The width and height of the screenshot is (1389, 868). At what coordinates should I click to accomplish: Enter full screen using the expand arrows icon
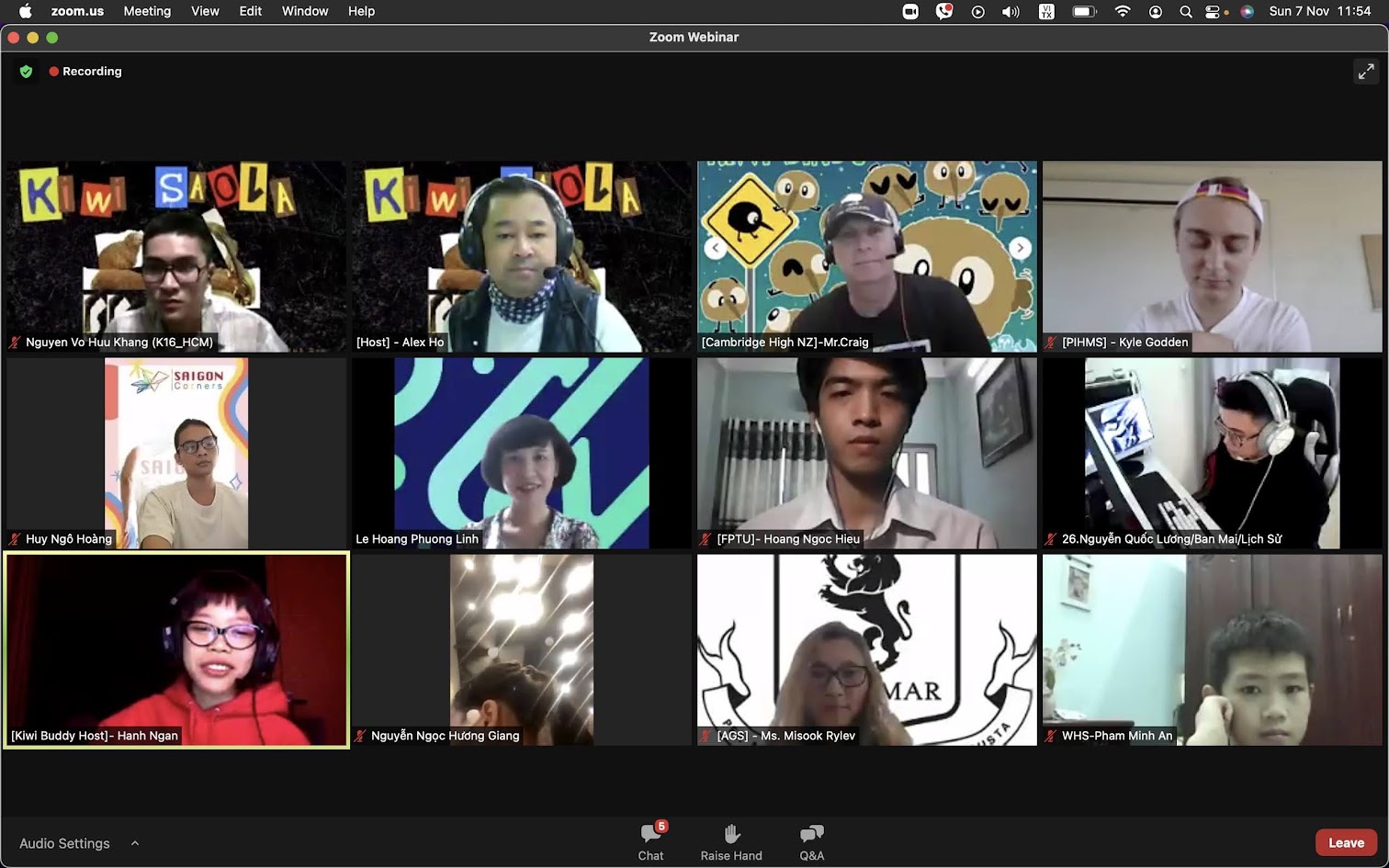pyautogui.click(x=1366, y=72)
